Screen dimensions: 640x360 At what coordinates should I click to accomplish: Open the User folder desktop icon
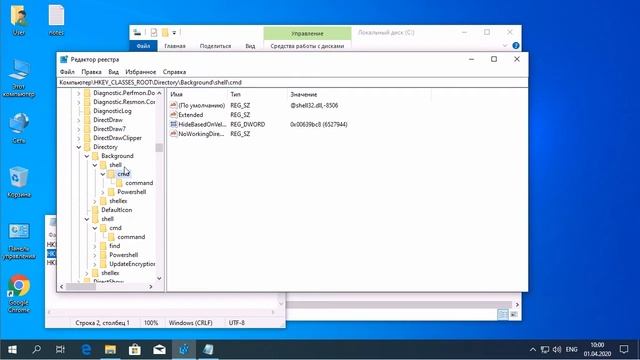click(x=19, y=20)
